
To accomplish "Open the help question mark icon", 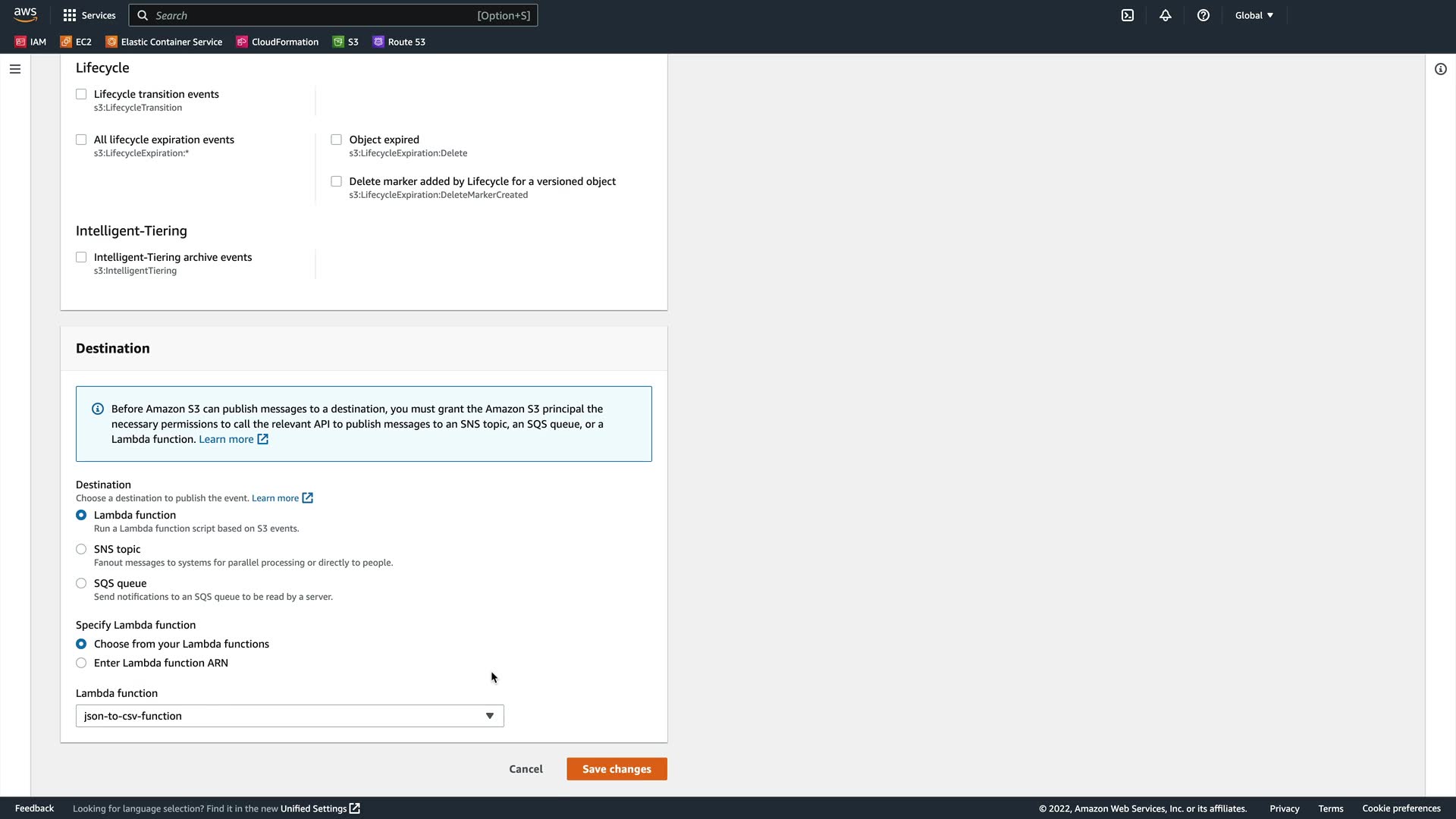I will pos(1203,15).
